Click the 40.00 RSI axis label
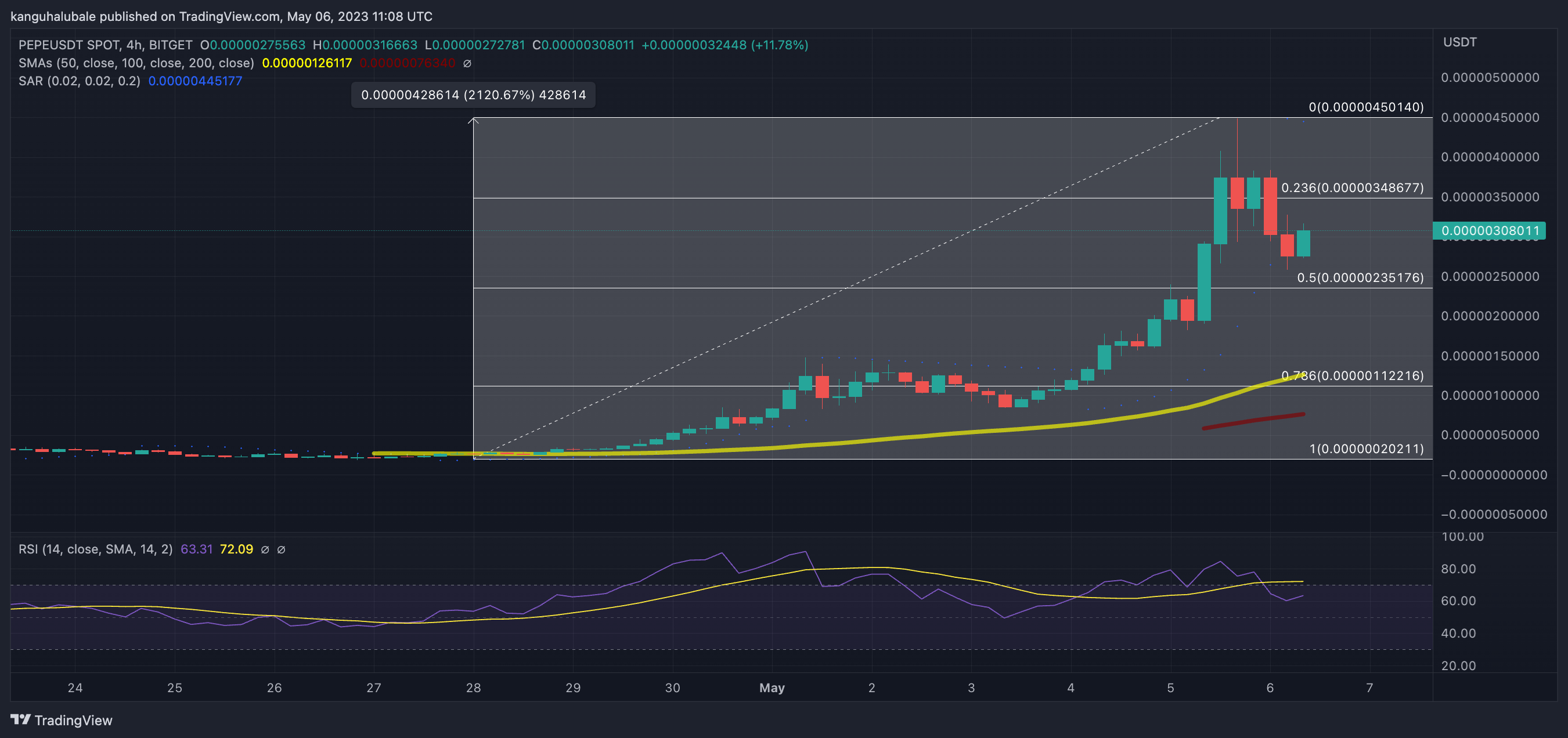 coord(1458,634)
